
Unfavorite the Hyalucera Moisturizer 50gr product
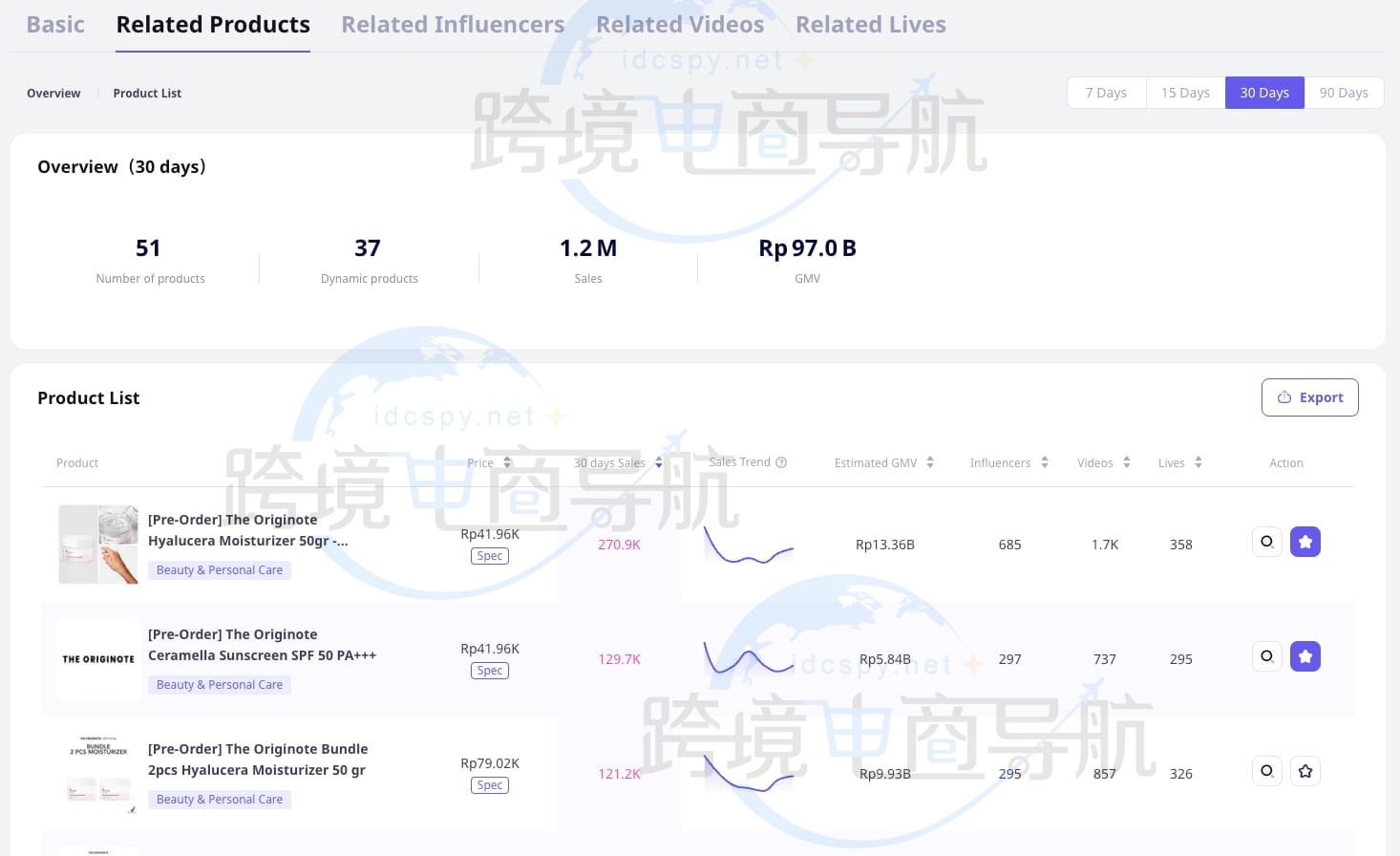[x=1305, y=542]
